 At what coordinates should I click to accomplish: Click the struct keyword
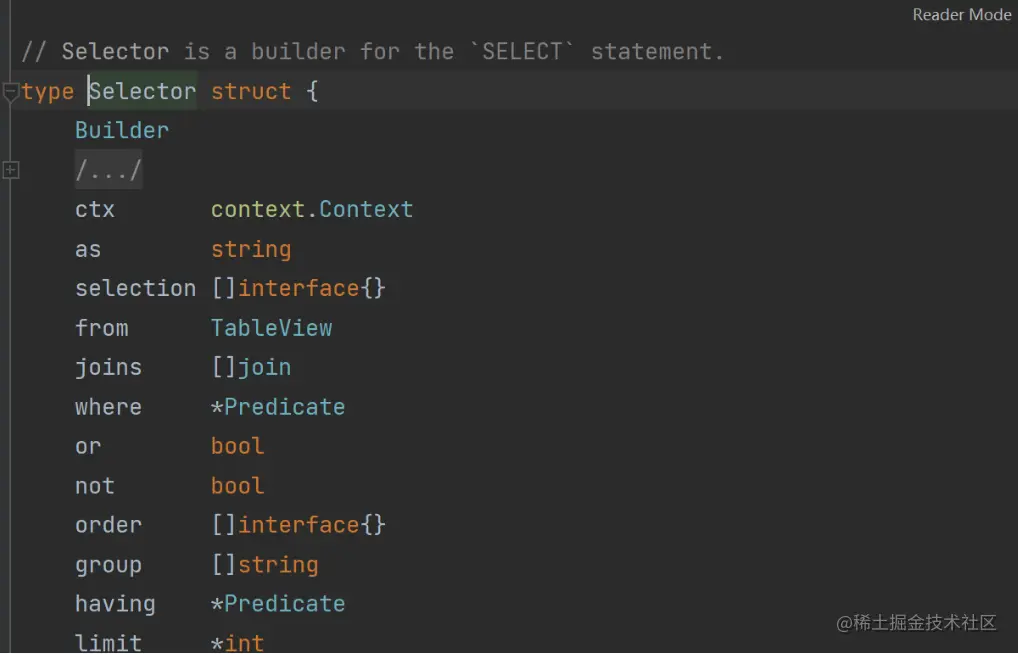tap(251, 92)
